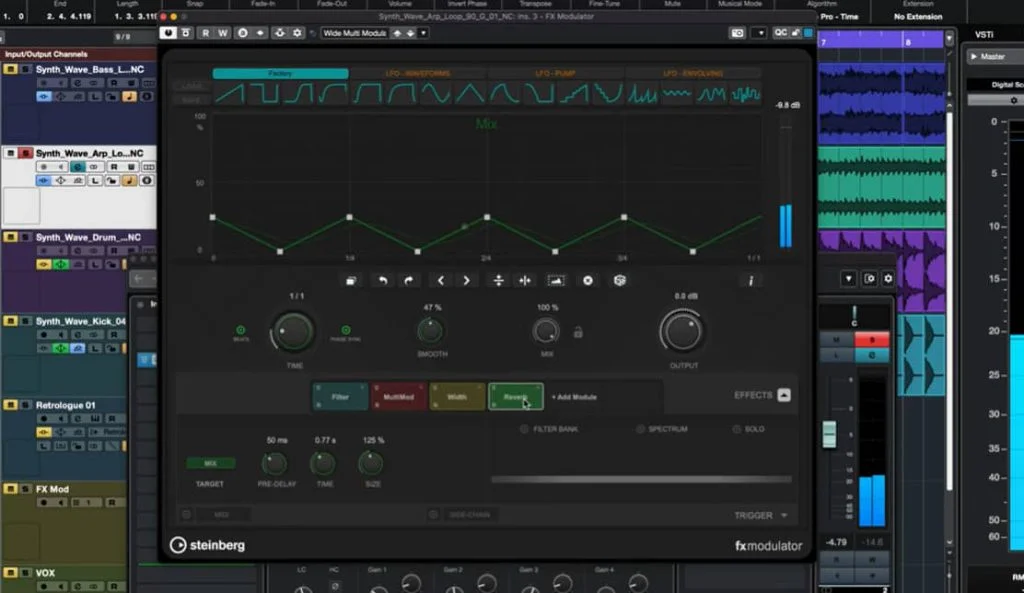Toggle the Mix lock icon
This screenshot has width=1024, height=593.
coord(578,332)
